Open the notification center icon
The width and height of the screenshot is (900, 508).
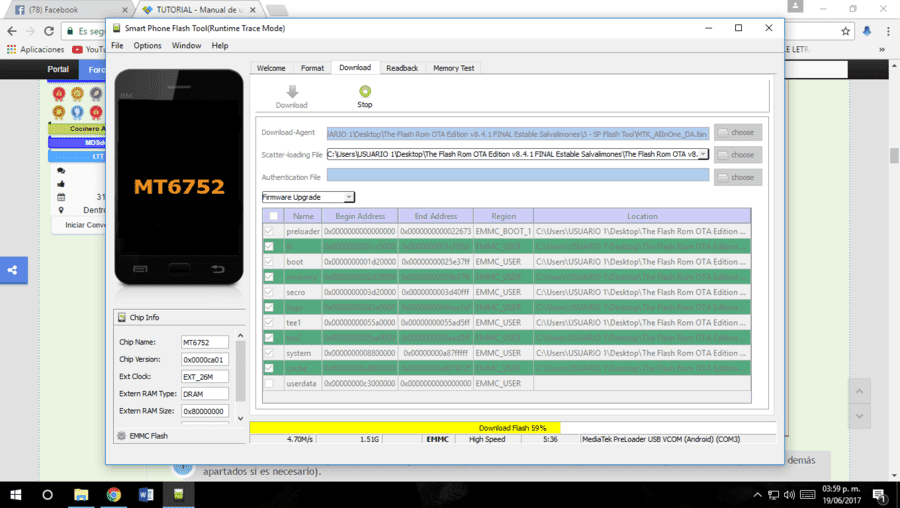[879, 495]
